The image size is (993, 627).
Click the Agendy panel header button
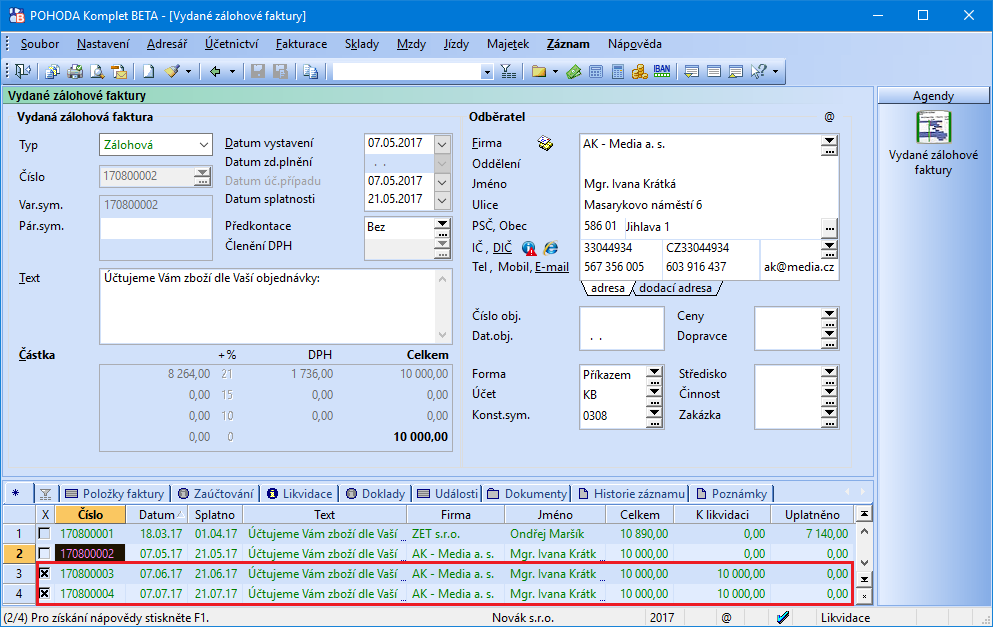pos(933,96)
